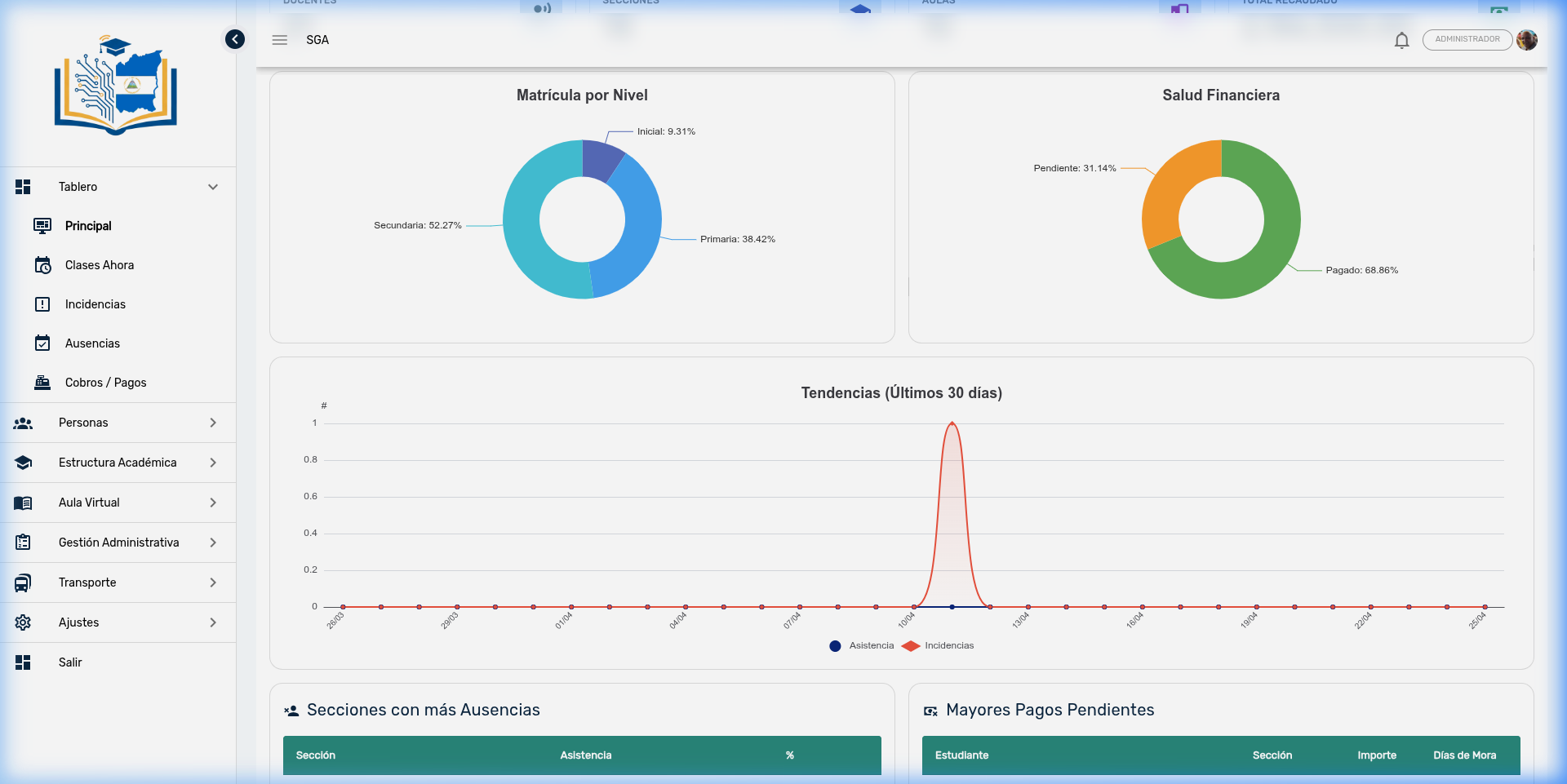
Task: Click the ADMINISTRADOR role badge
Action: (x=1467, y=40)
